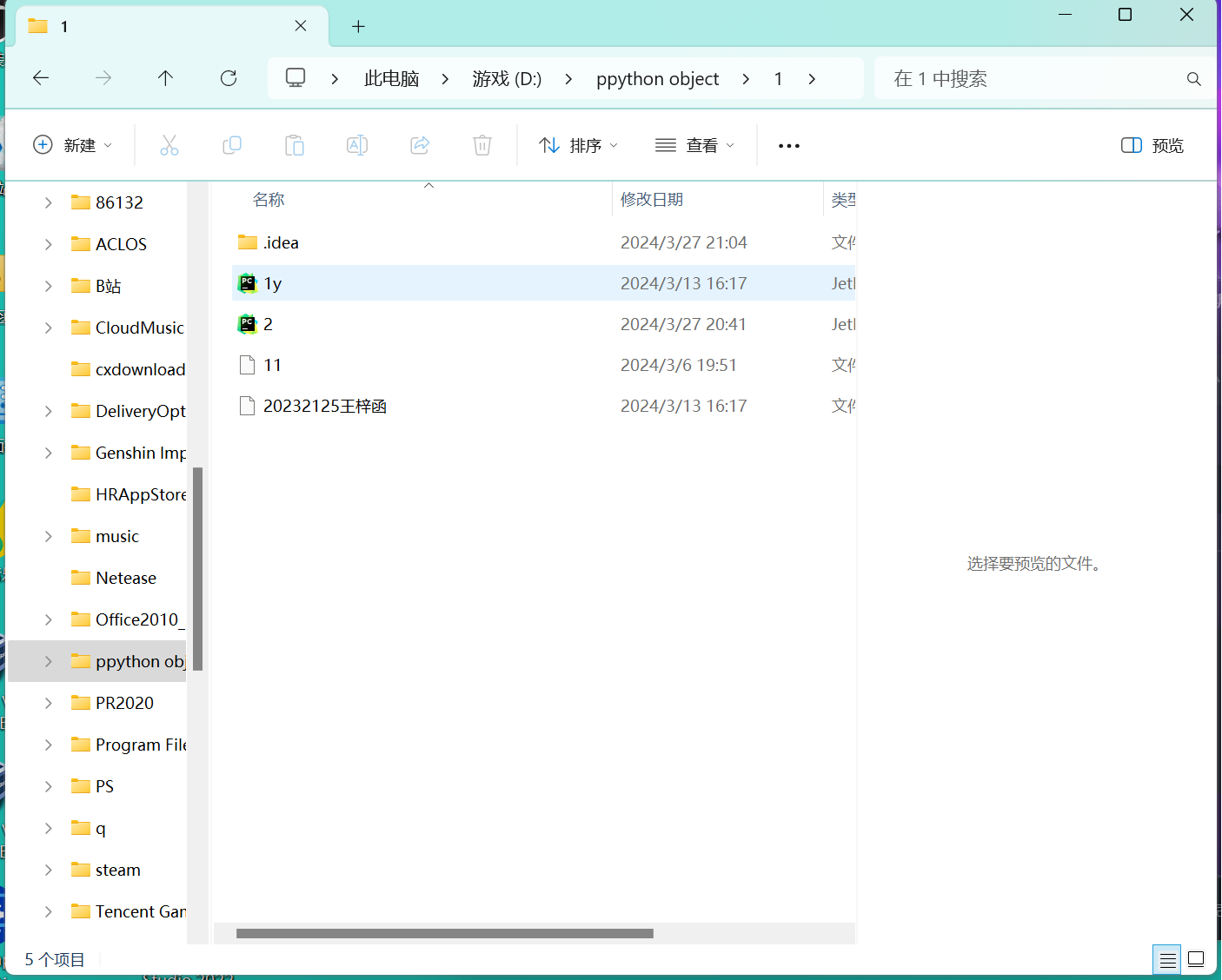Switch to details view layout icon

(x=1167, y=959)
